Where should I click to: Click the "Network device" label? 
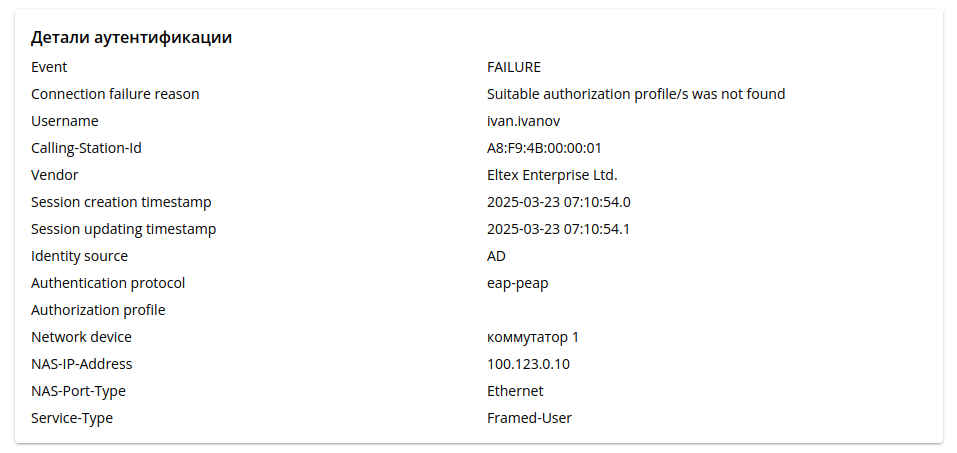pos(81,337)
